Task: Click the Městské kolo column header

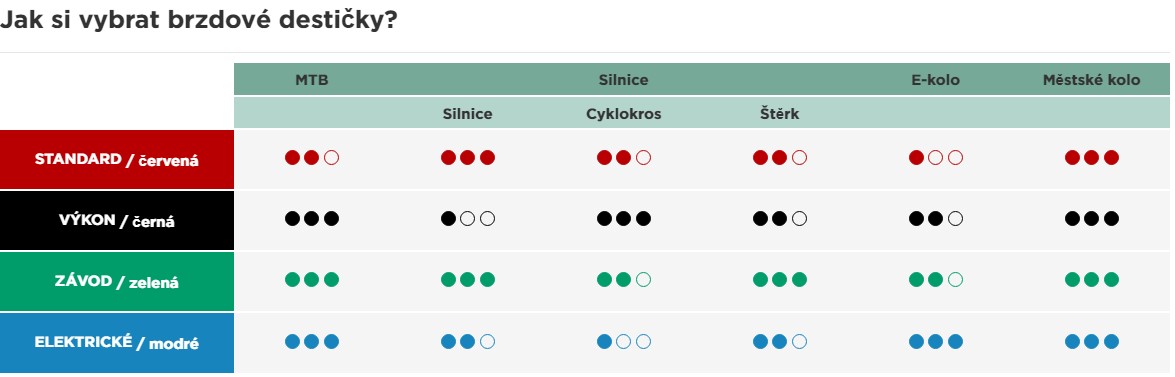Action: click(x=1091, y=79)
